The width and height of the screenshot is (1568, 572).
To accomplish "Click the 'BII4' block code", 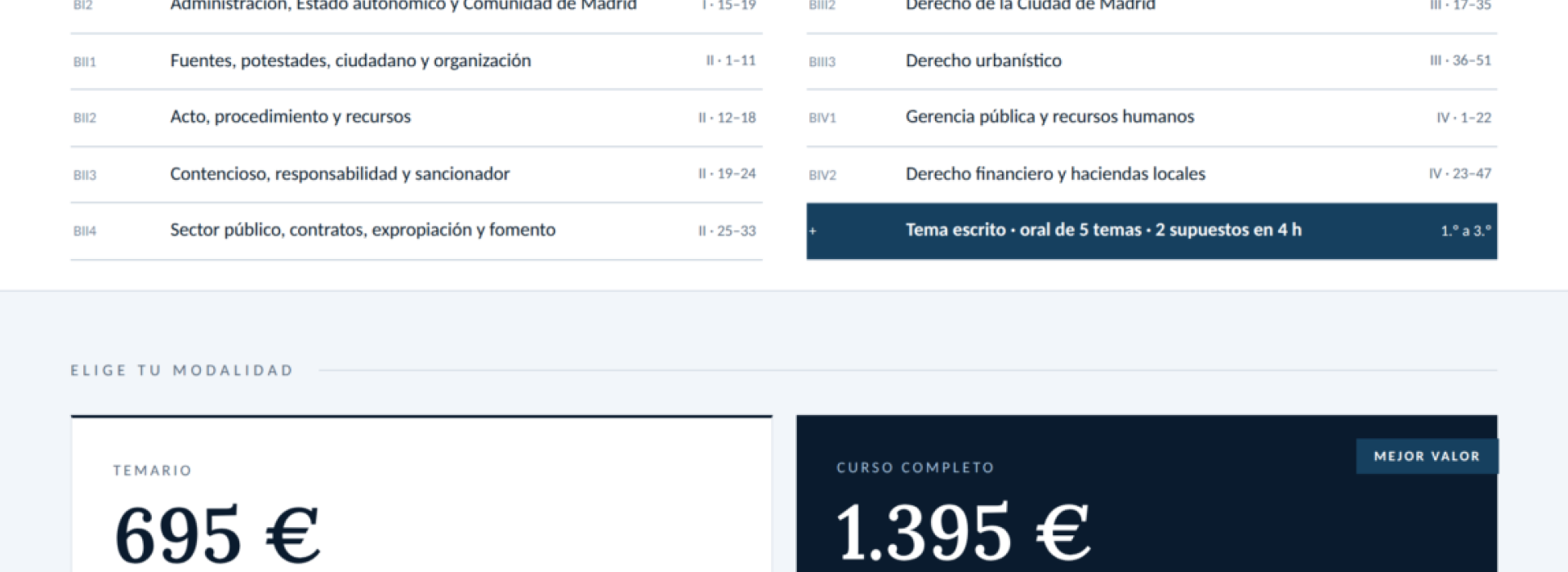I will [85, 231].
